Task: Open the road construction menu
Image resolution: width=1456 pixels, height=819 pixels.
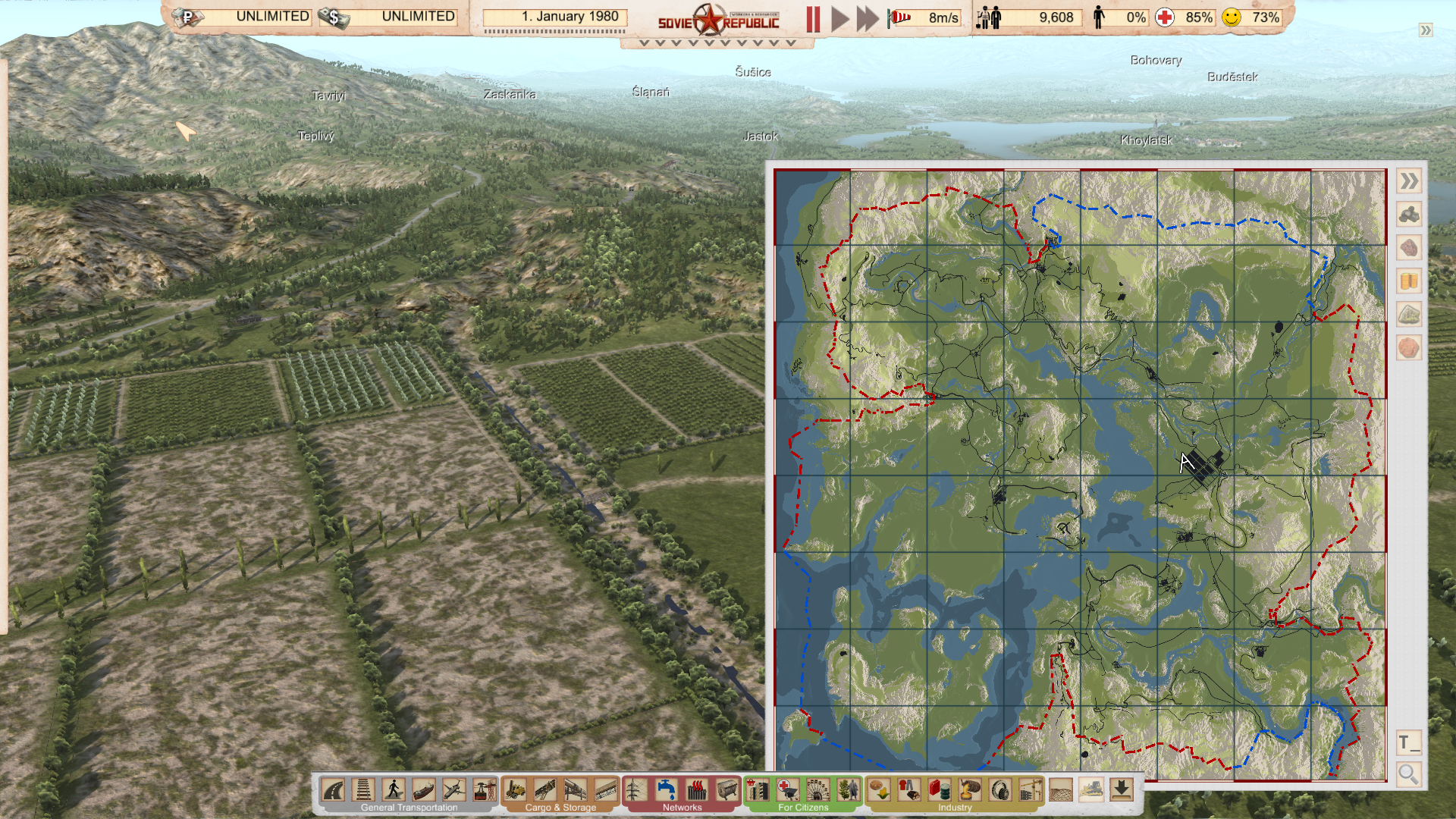Action: pos(333,790)
